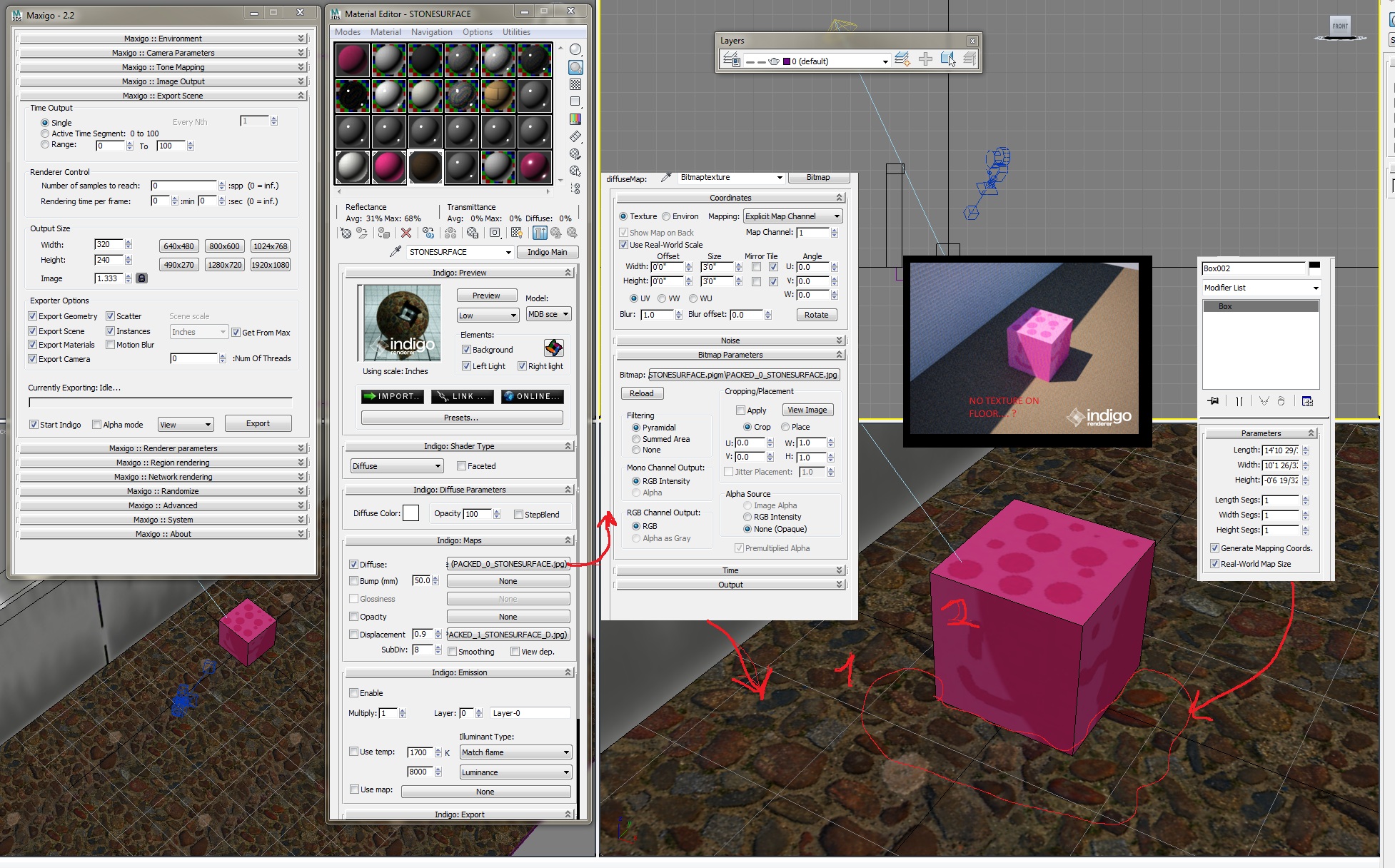Click Export button in Maxigo
Screen dimensions: 1395x868
pyautogui.click(x=258, y=423)
